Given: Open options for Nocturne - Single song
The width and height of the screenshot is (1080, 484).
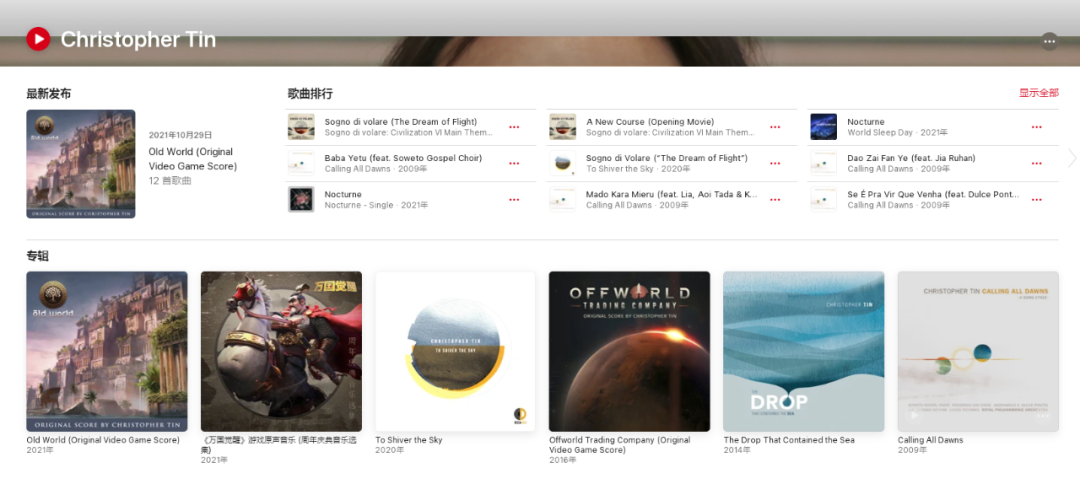Looking at the screenshot, I should tap(514, 200).
